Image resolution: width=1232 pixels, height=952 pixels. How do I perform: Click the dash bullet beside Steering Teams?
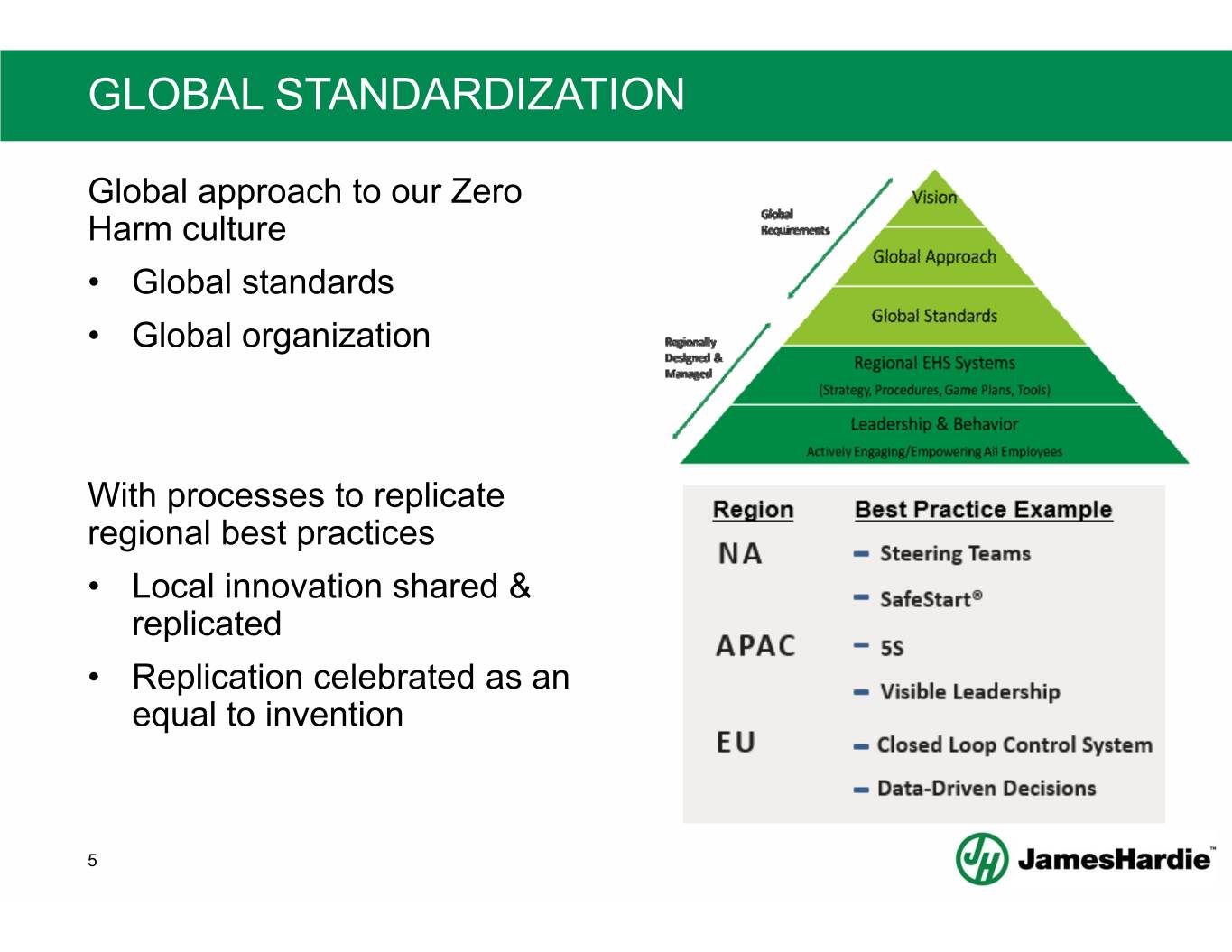(x=861, y=554)
